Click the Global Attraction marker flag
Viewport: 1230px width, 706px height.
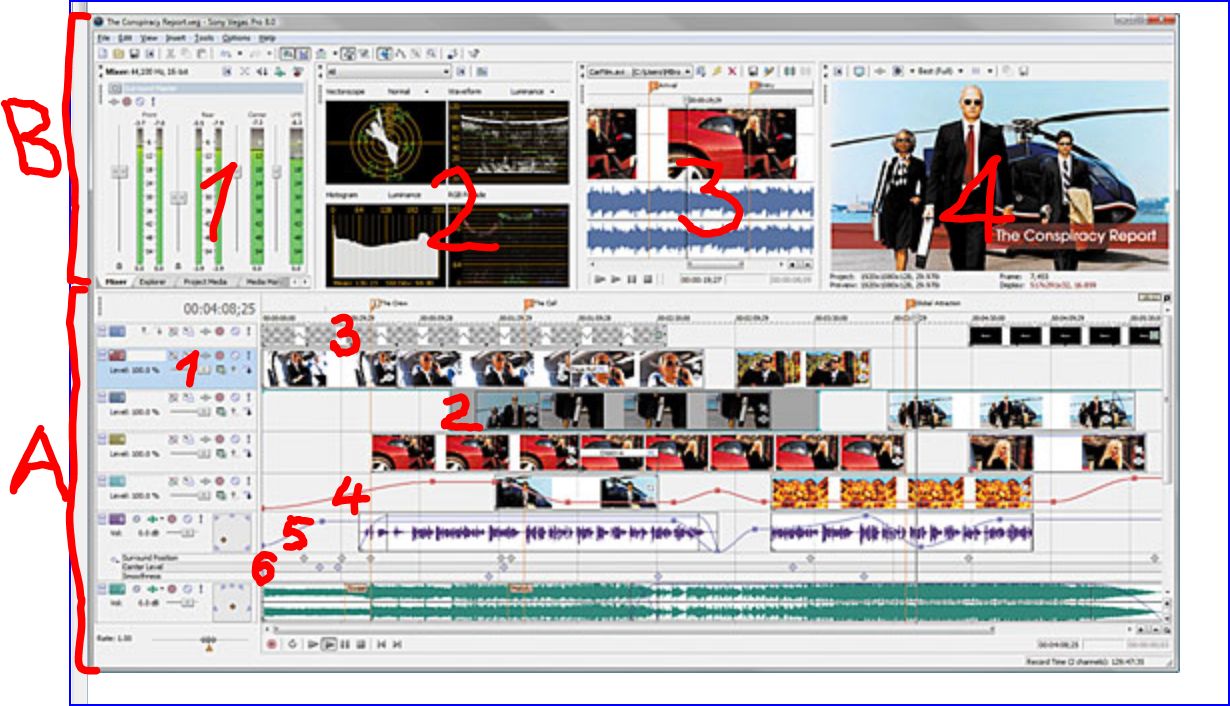point(911,303)
